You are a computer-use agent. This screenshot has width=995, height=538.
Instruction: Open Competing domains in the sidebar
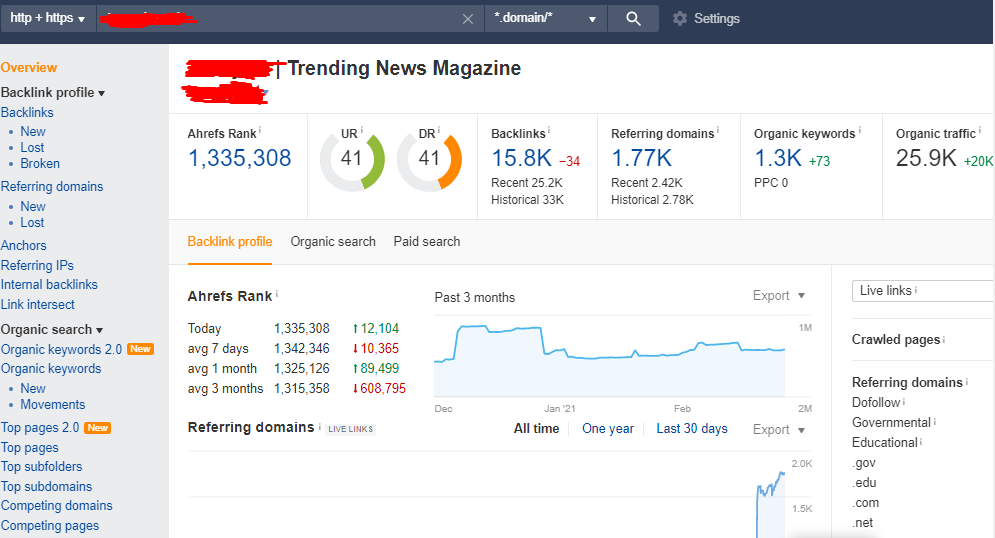pyautogui.click(x=57, y=506)
